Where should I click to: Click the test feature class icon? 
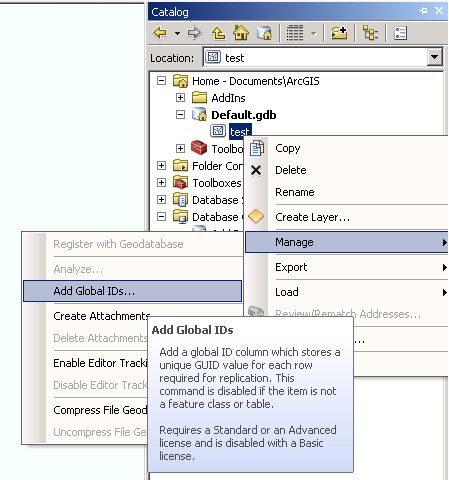pos(218,131)
